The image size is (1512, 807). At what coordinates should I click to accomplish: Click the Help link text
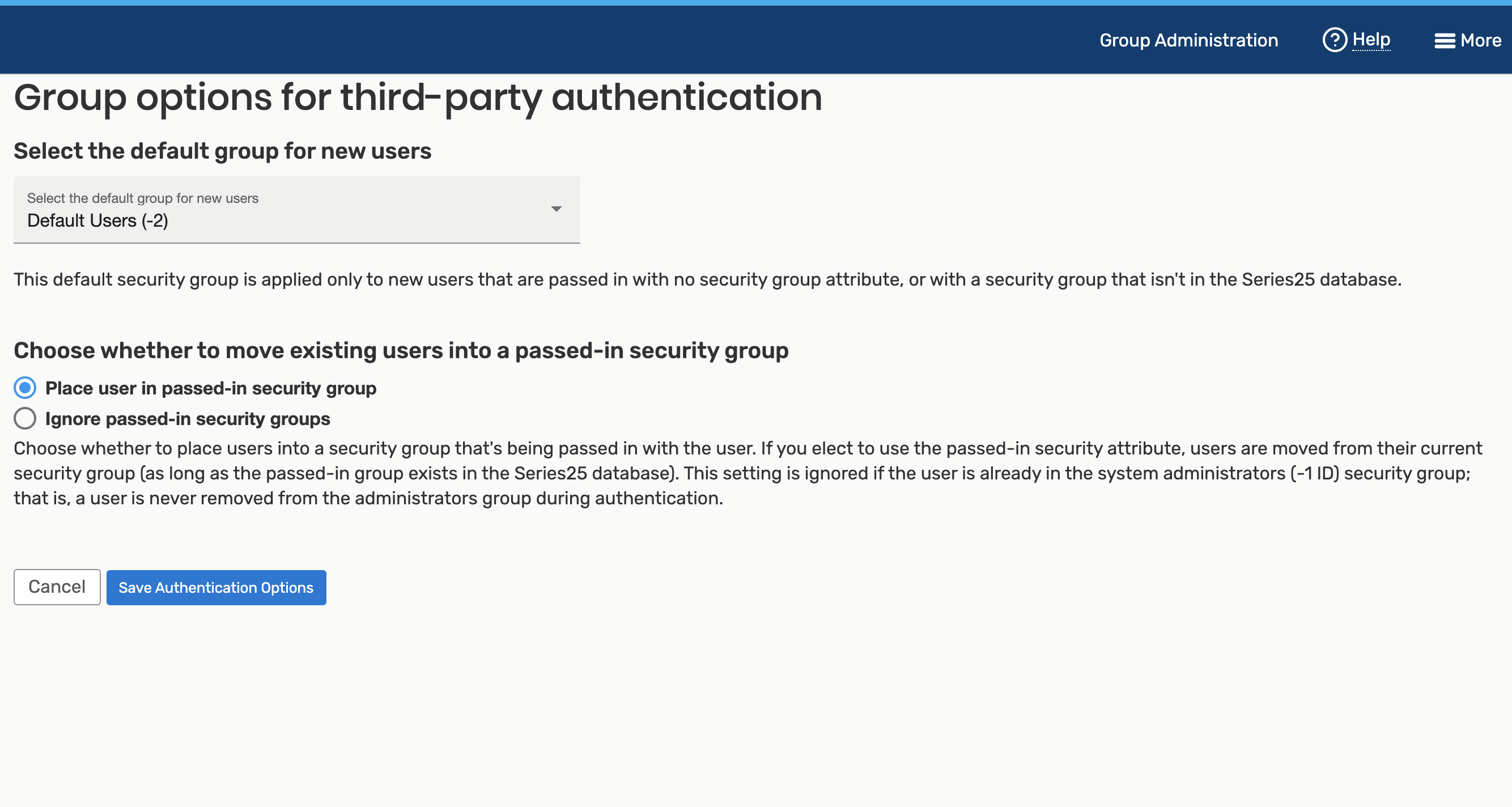click(1370, 39)
